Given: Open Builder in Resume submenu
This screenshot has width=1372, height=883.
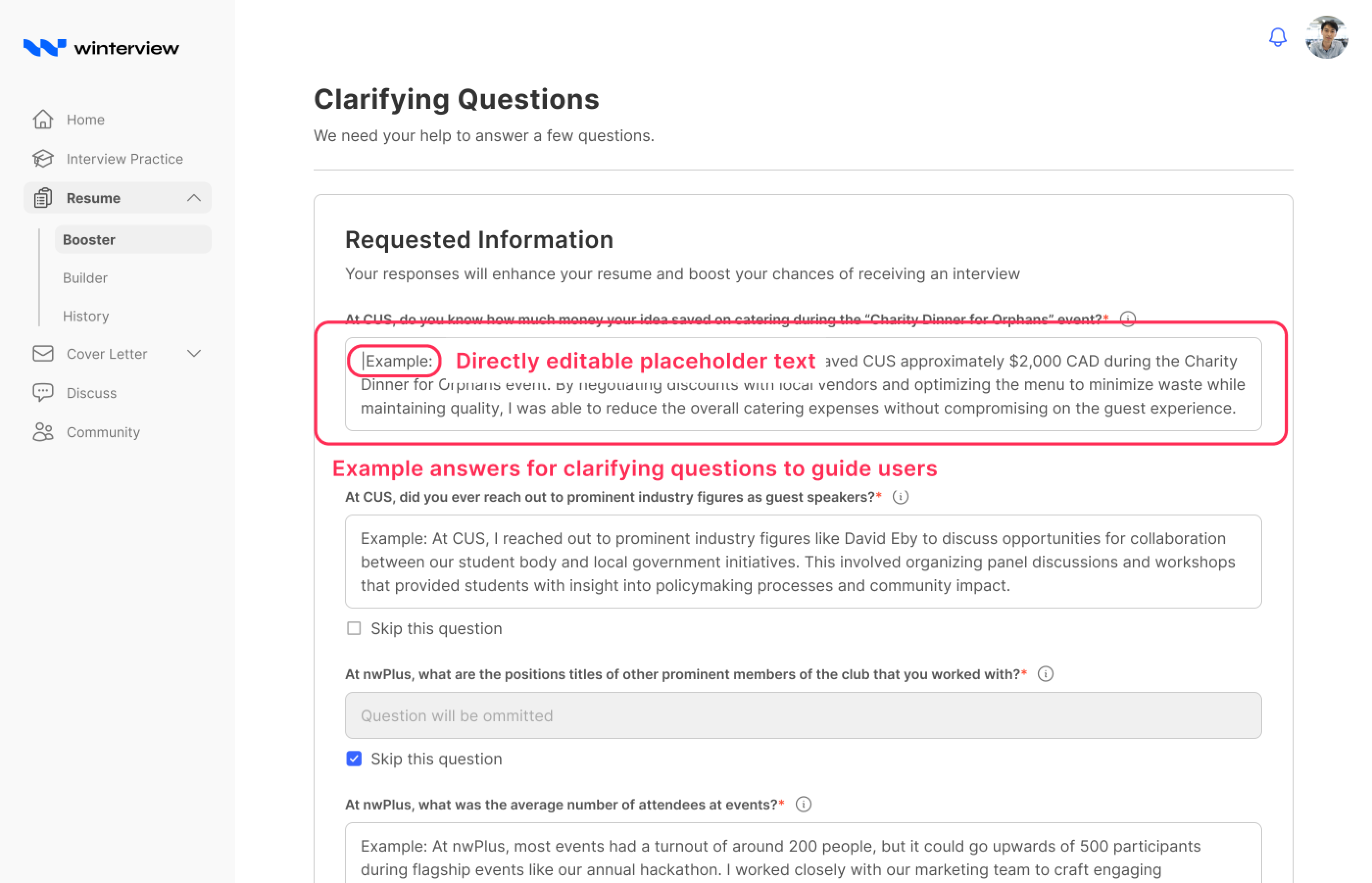Looking at the screenshot, I should coord(85,278).
